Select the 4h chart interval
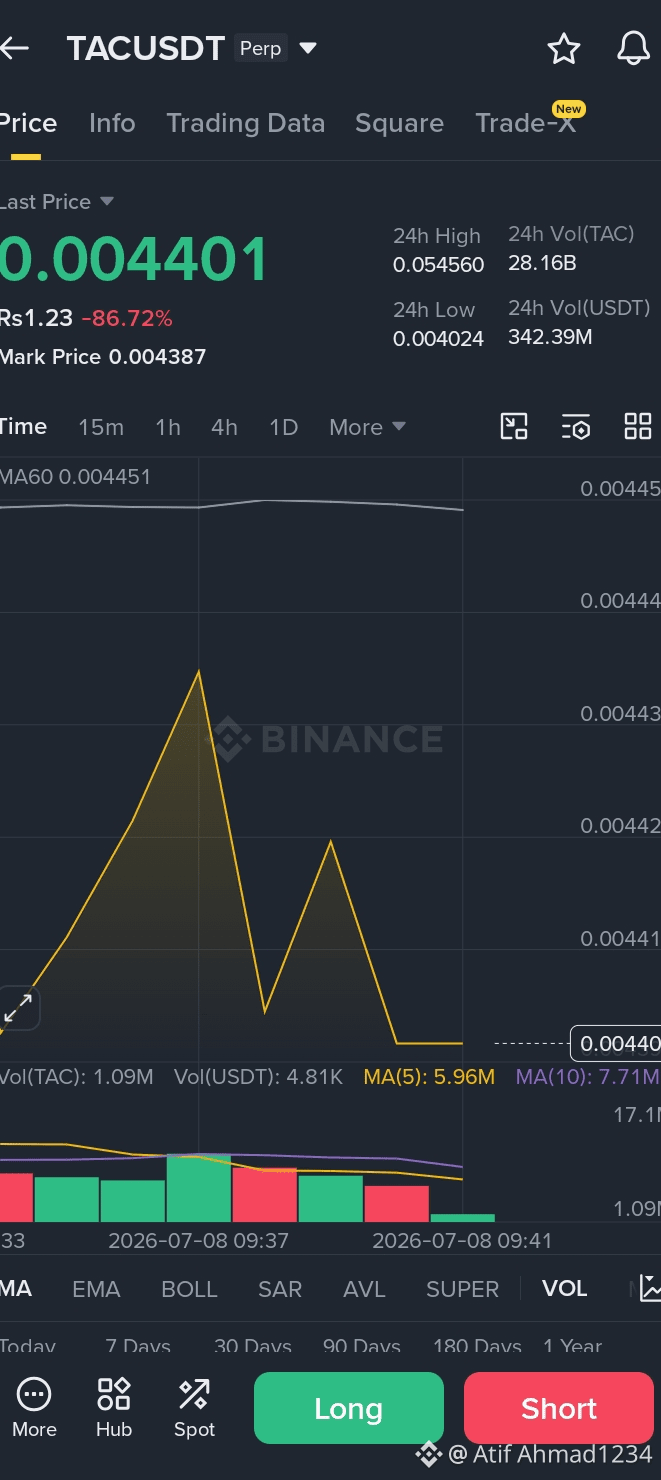661x1480 pixels. tap(224, 427)
